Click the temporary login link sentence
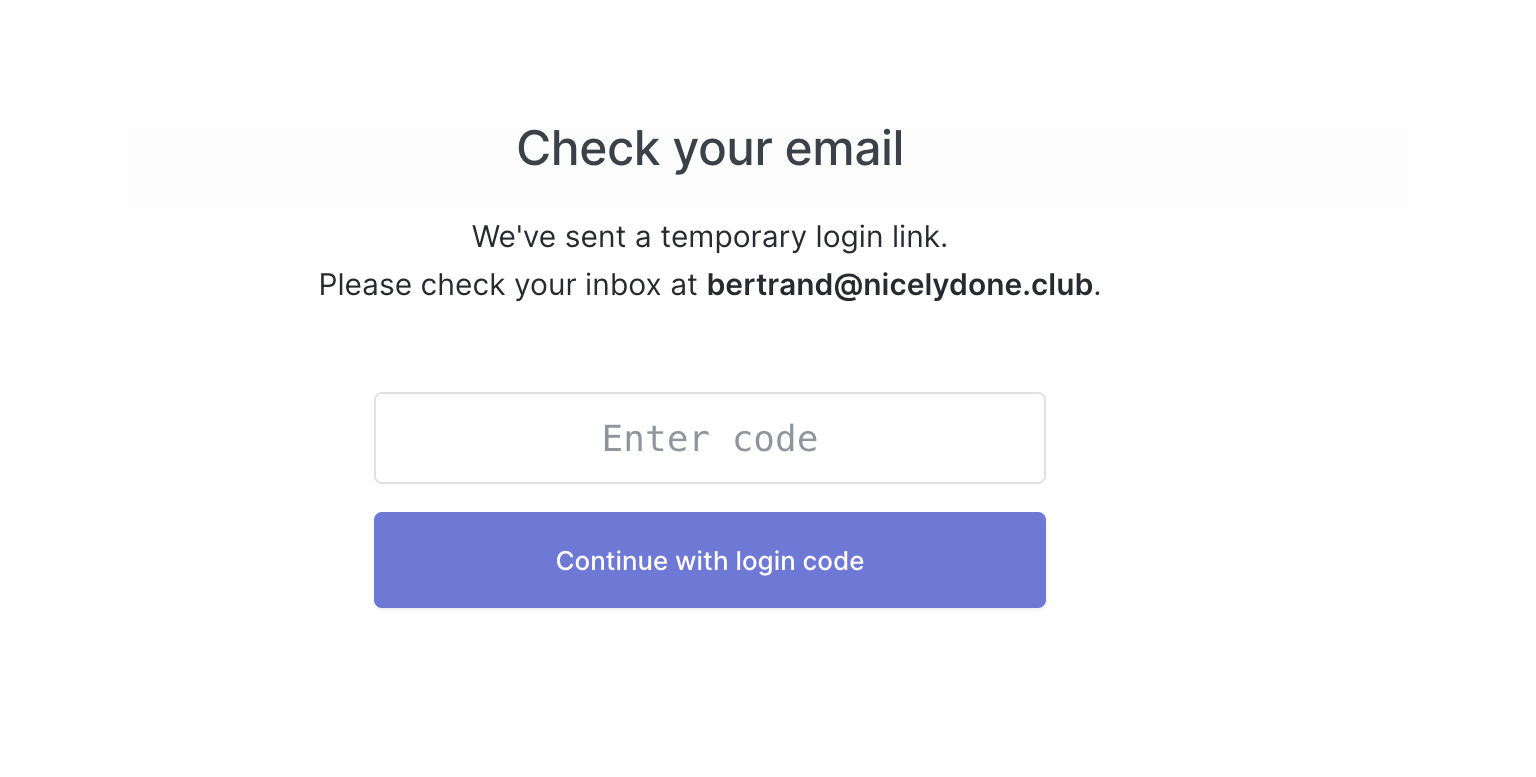Image resolution: width=1536 pixels, height=777 pixels. click(709, 237)
